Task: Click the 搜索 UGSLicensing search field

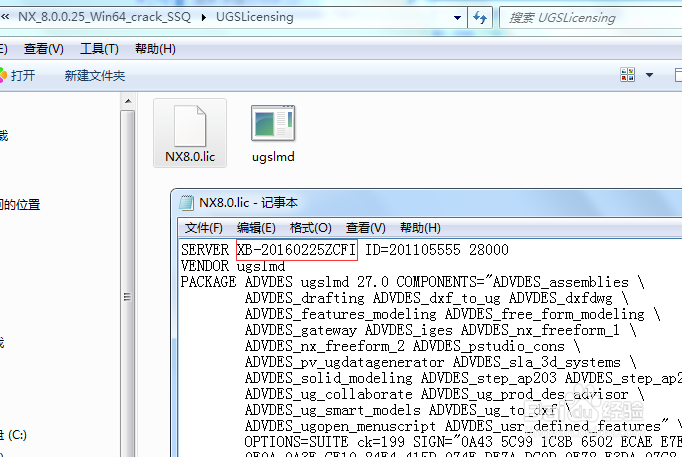Action: point(591,18)
